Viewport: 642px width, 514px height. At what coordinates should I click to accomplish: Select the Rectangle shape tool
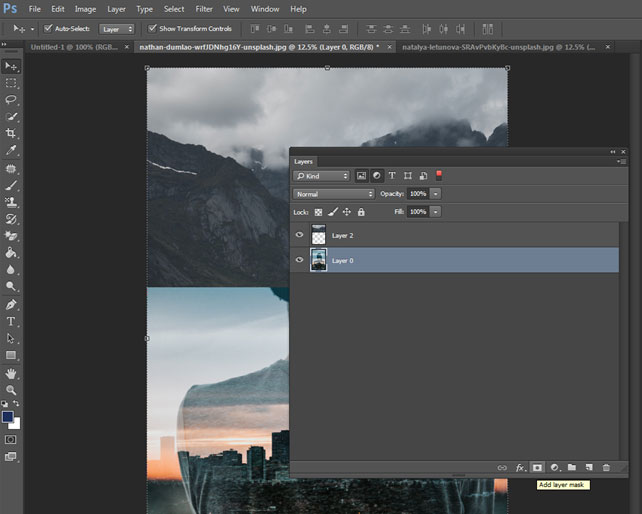(x=11, y=355)
